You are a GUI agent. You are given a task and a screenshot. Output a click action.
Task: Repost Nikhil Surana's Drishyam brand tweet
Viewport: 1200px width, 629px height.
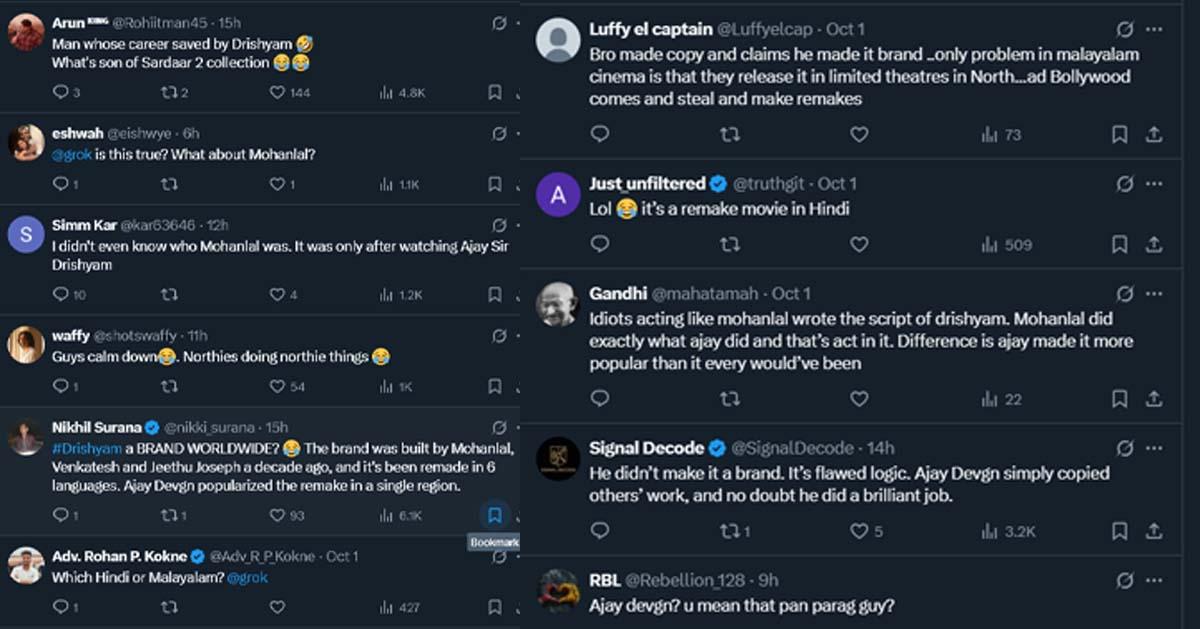169,515
